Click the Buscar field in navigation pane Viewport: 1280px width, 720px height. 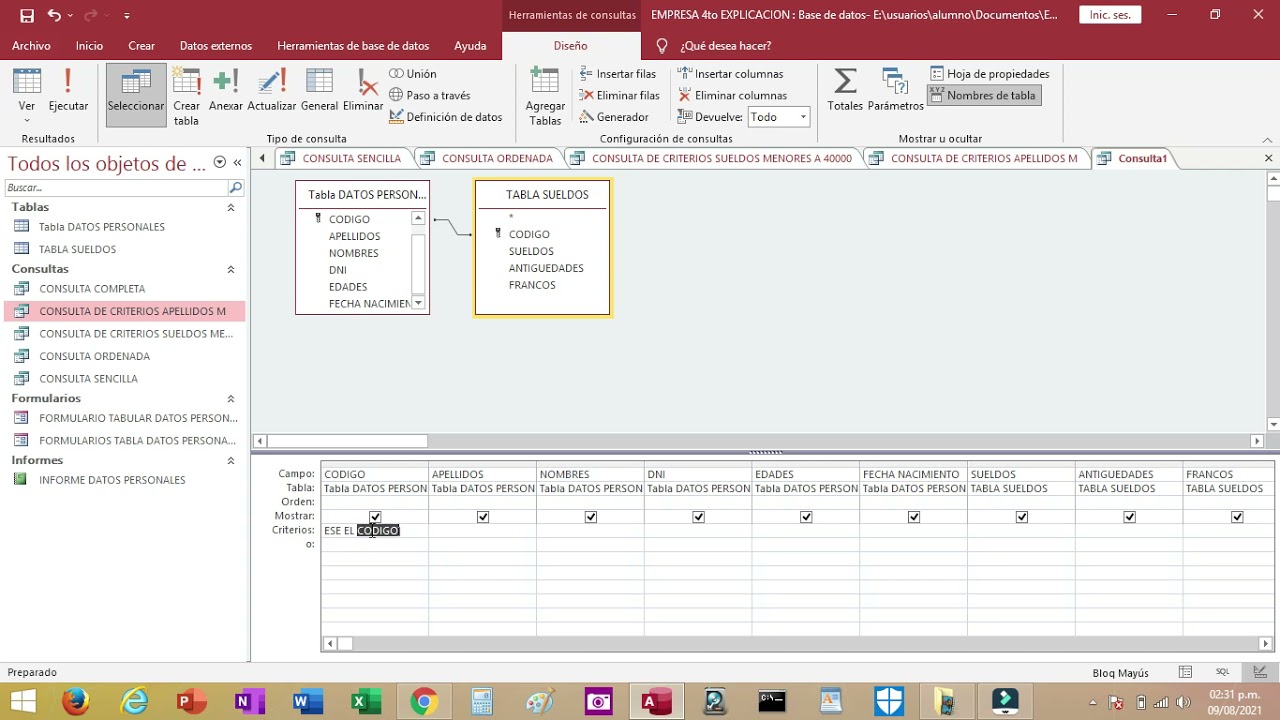click(x=116, y=187)
